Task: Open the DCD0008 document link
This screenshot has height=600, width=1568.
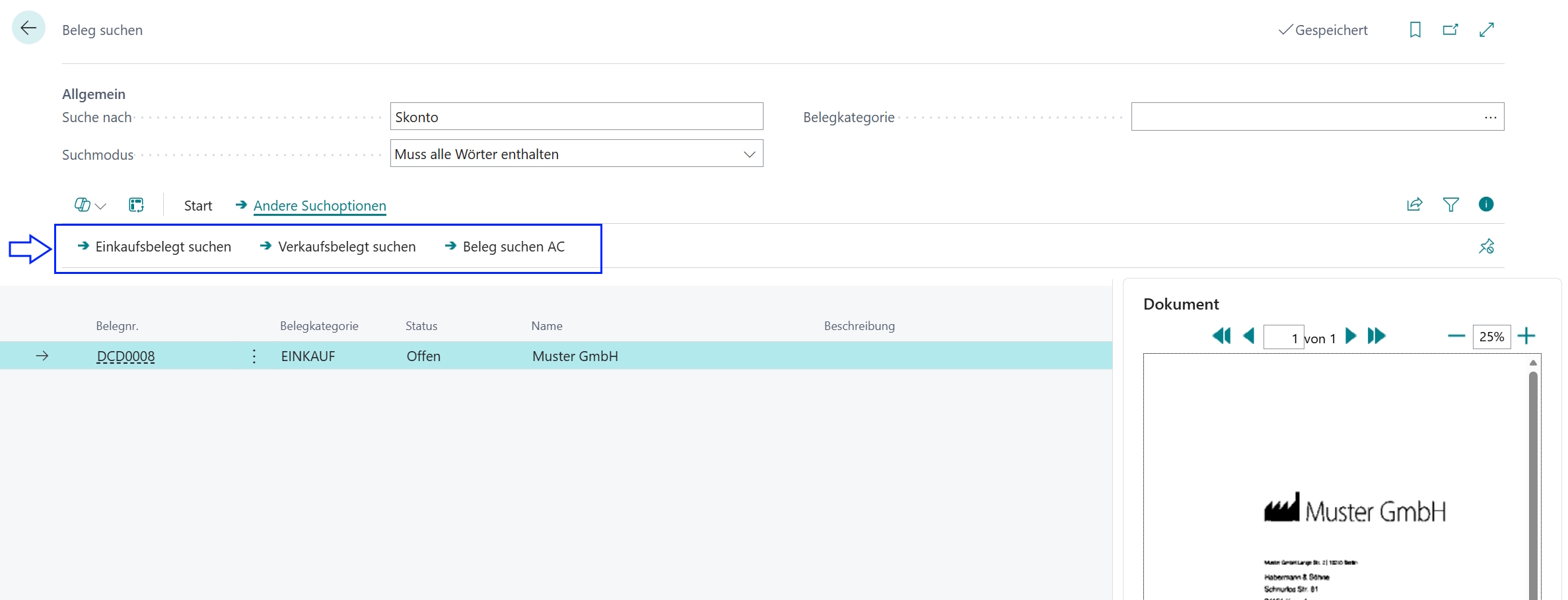Action: 125,356
